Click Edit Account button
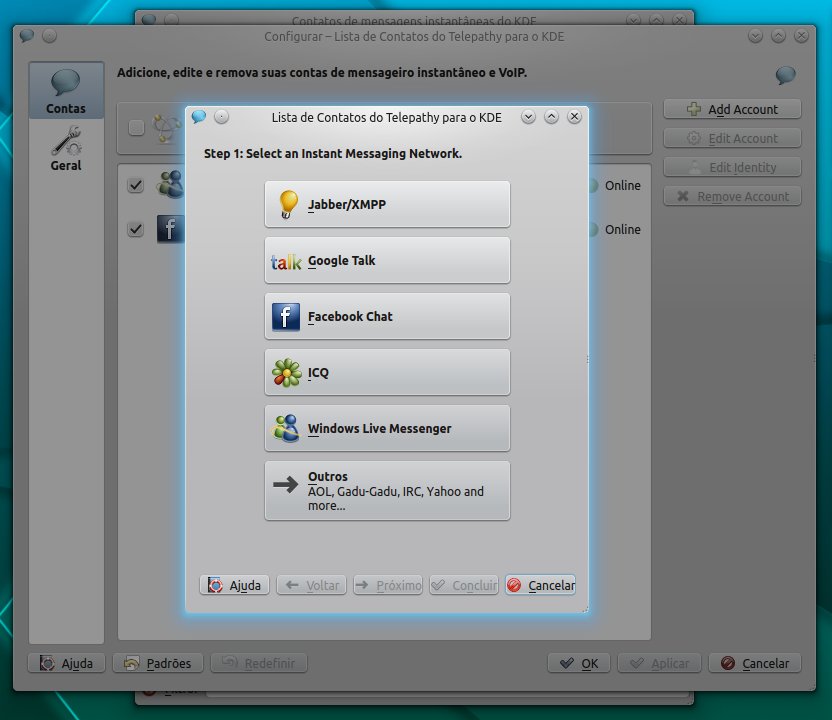The image size is (832, 720). (x=732, y=138)
